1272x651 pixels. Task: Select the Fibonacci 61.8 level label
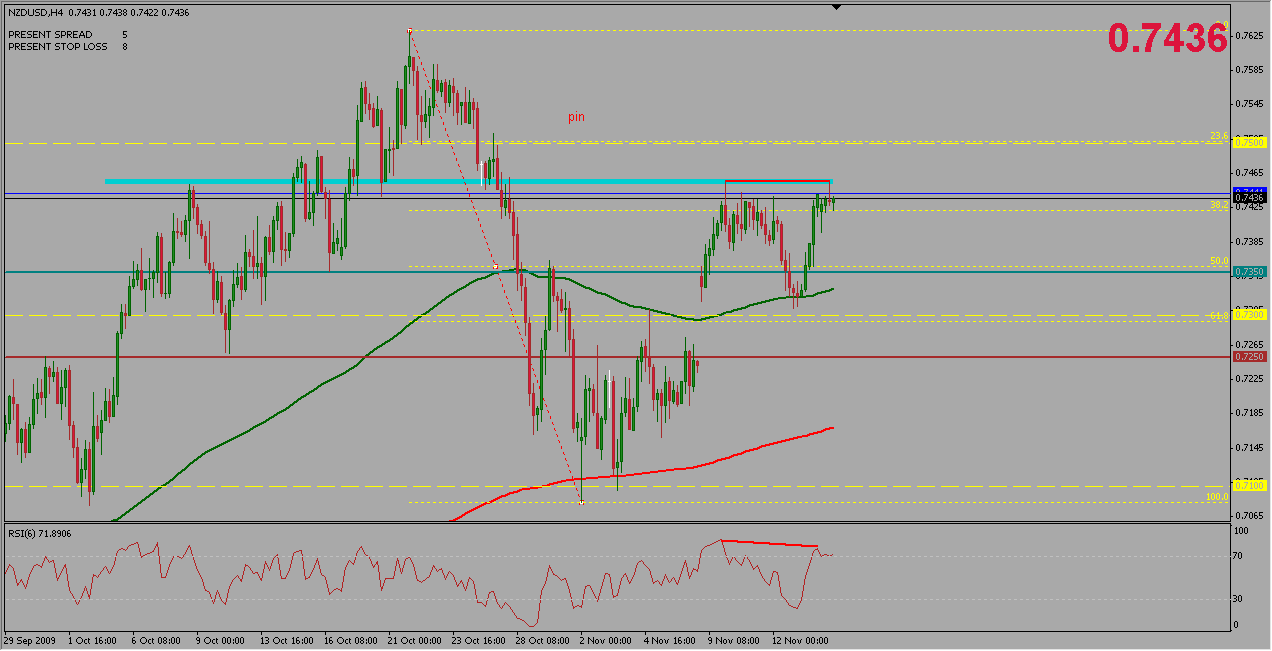(x=1218, y=315)
